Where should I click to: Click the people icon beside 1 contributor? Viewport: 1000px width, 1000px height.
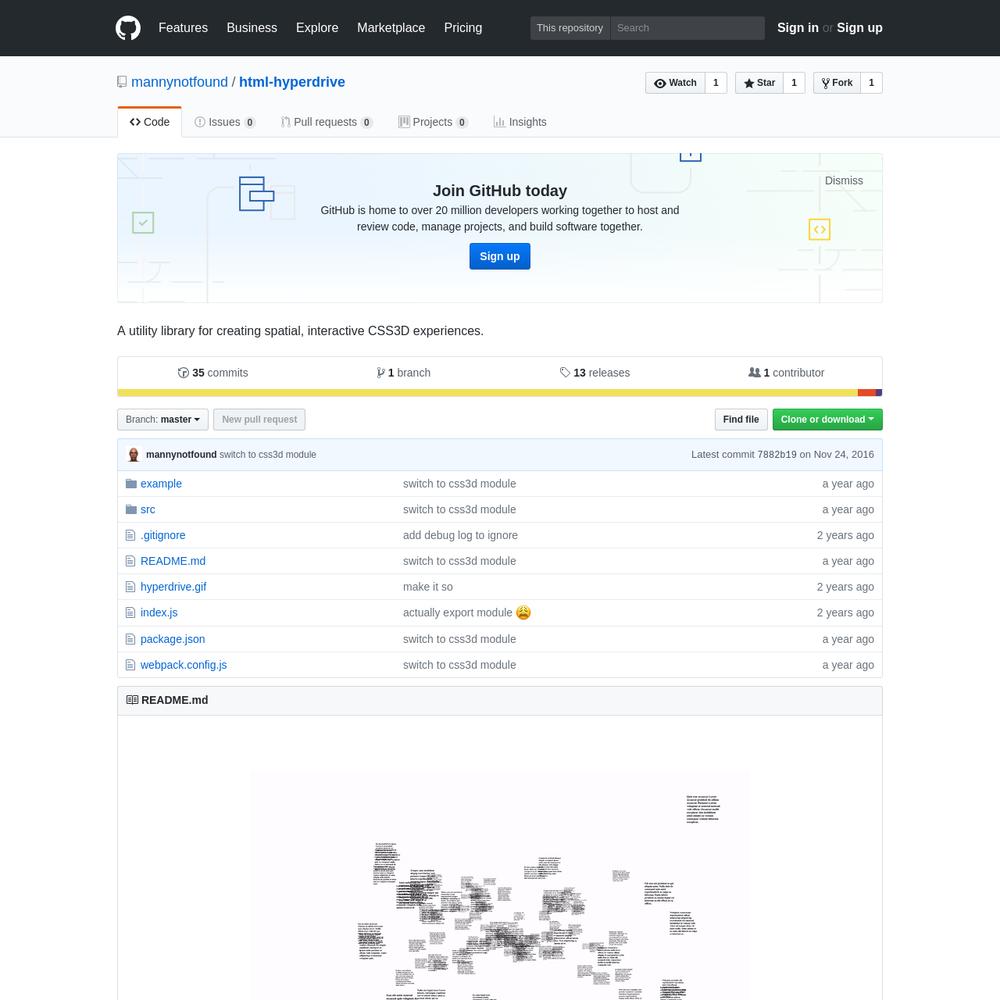click(754, 372)
